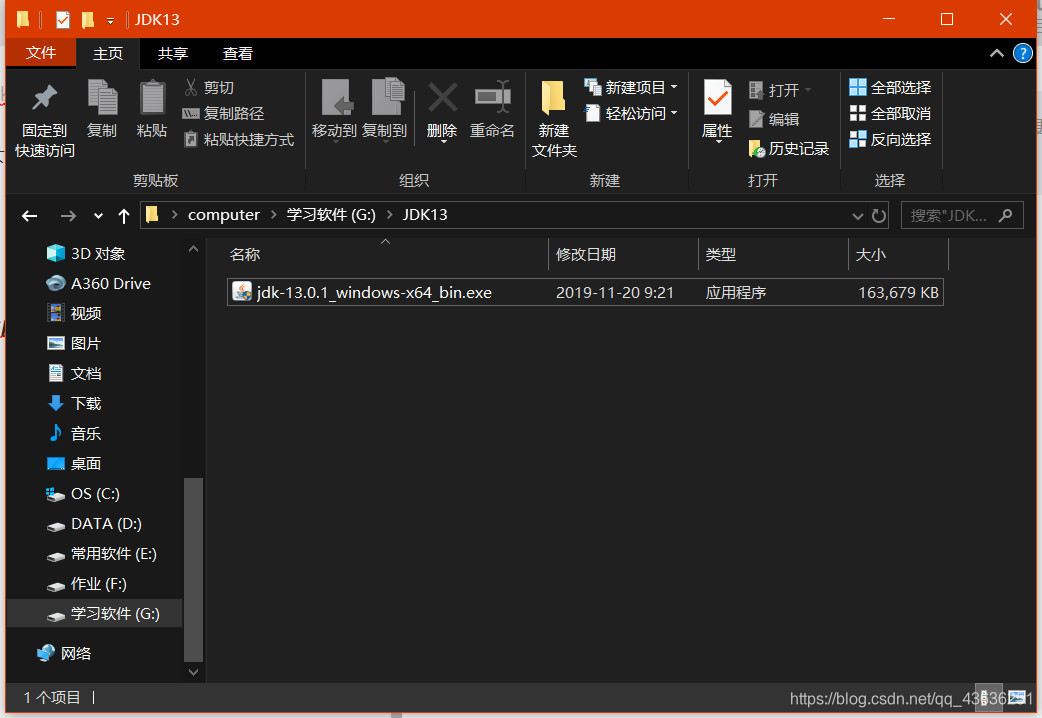The height and width of the screenshot is (718, 1042).
Task: Click the Paste (粘贴) clipboard icon
Action: [152, 98]
